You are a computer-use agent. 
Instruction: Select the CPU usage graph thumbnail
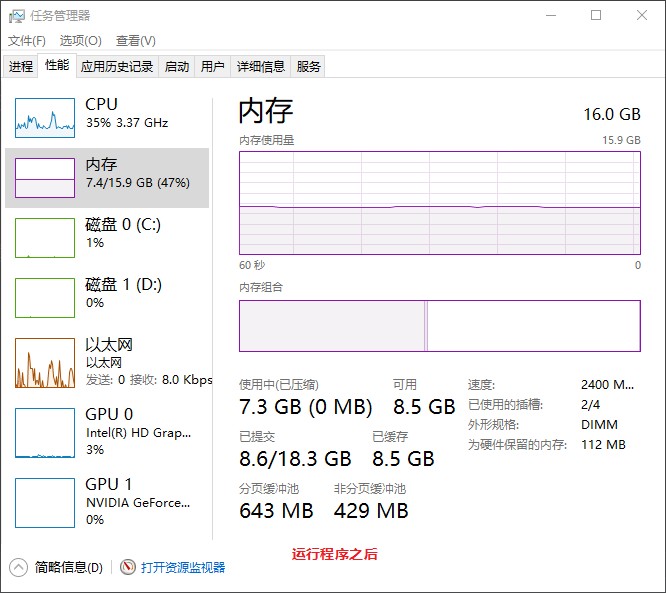[45, 118]
